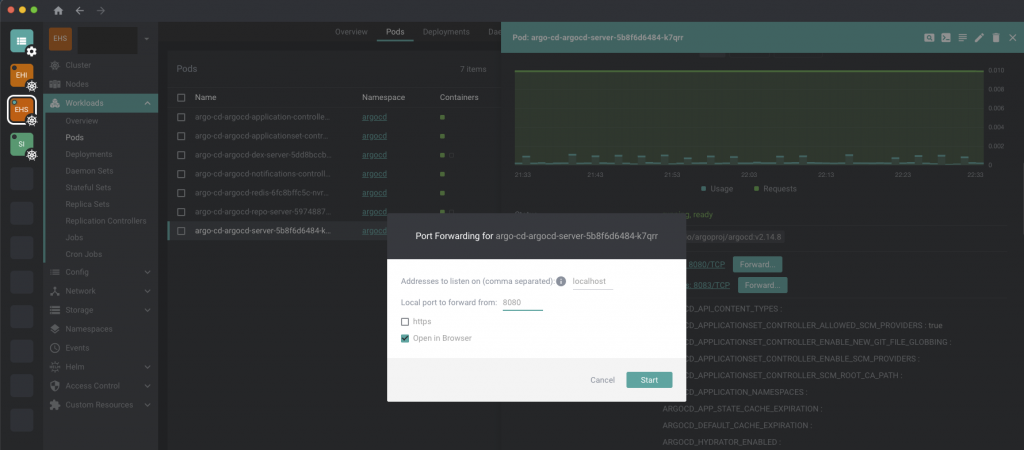
Task: Collapse the Workloads section chevron
Action: (x=148, y=103)
